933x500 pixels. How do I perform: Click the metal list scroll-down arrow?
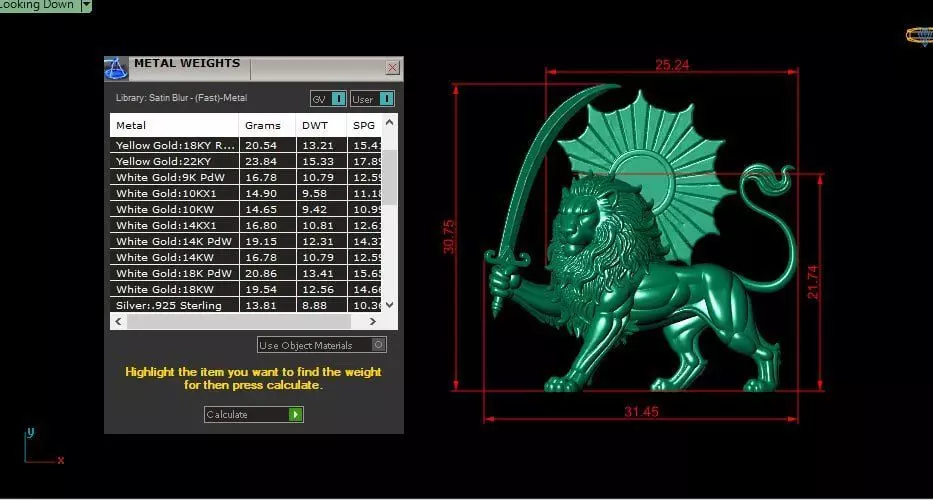(390, 304)
